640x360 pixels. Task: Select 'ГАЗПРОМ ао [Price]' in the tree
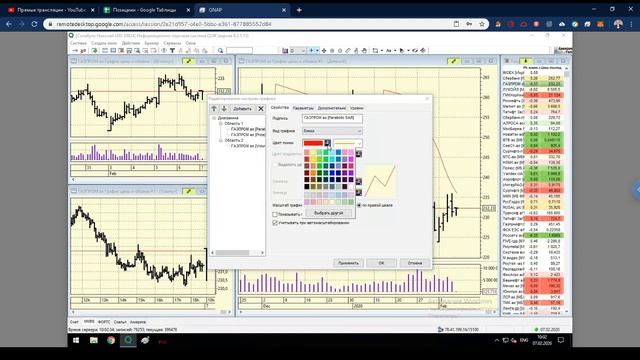248,135
